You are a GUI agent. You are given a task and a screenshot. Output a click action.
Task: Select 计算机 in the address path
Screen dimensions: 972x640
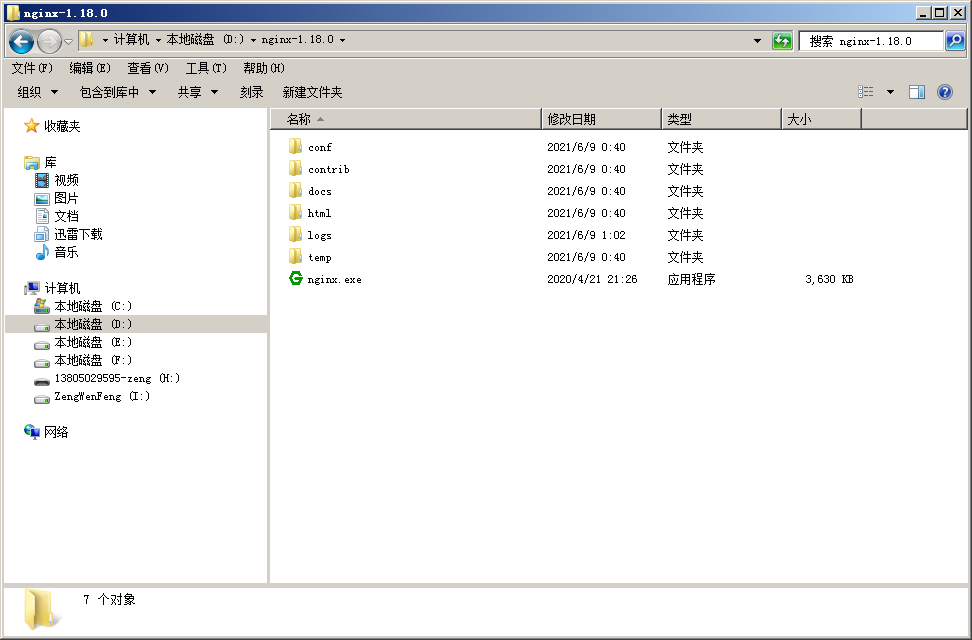click(131, 40)
